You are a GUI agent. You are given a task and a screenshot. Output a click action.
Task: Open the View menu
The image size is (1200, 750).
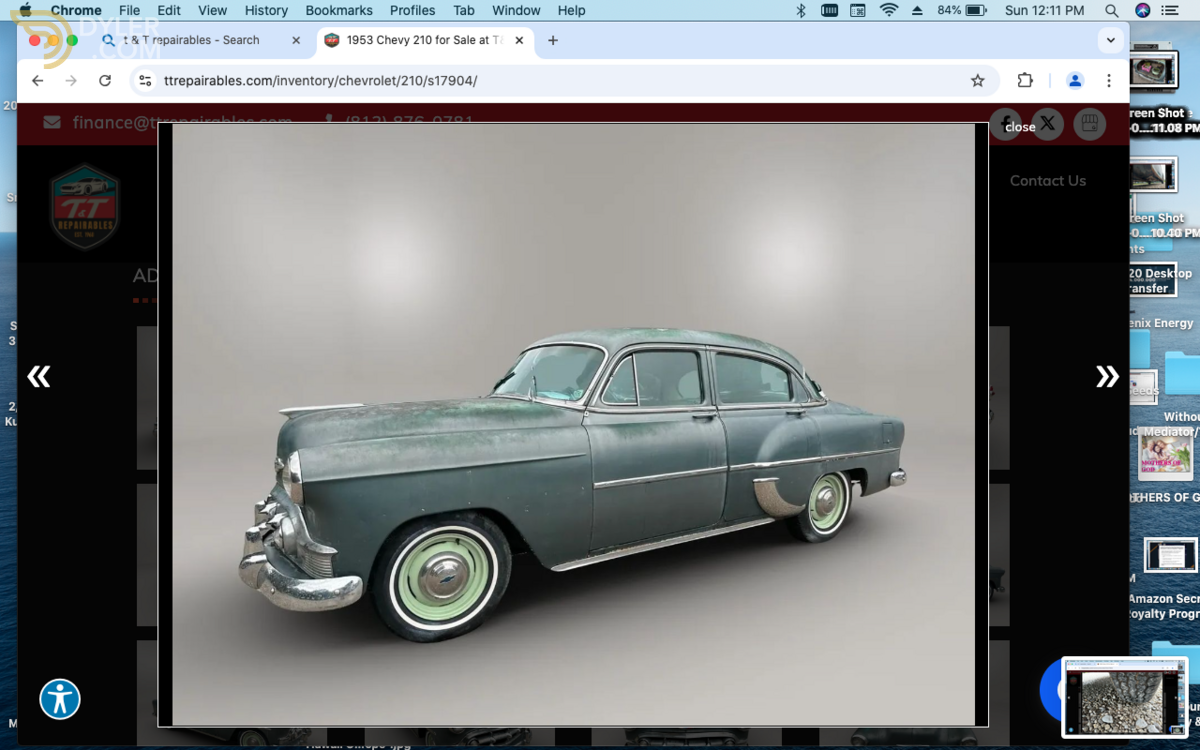point(212,10)
